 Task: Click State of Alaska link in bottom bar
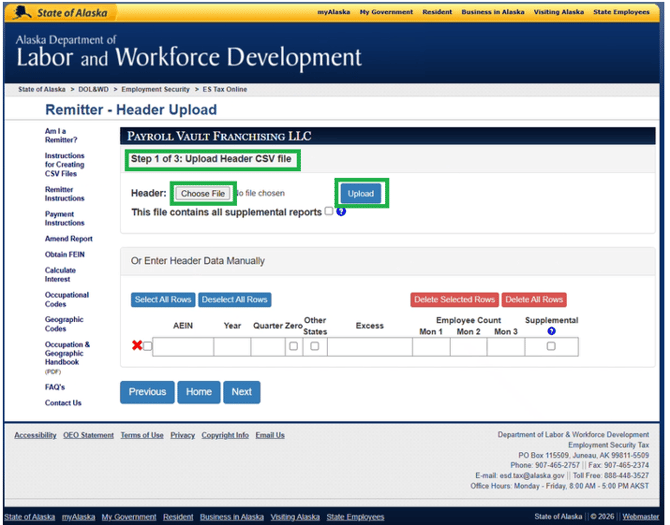(x=29, y=517)
